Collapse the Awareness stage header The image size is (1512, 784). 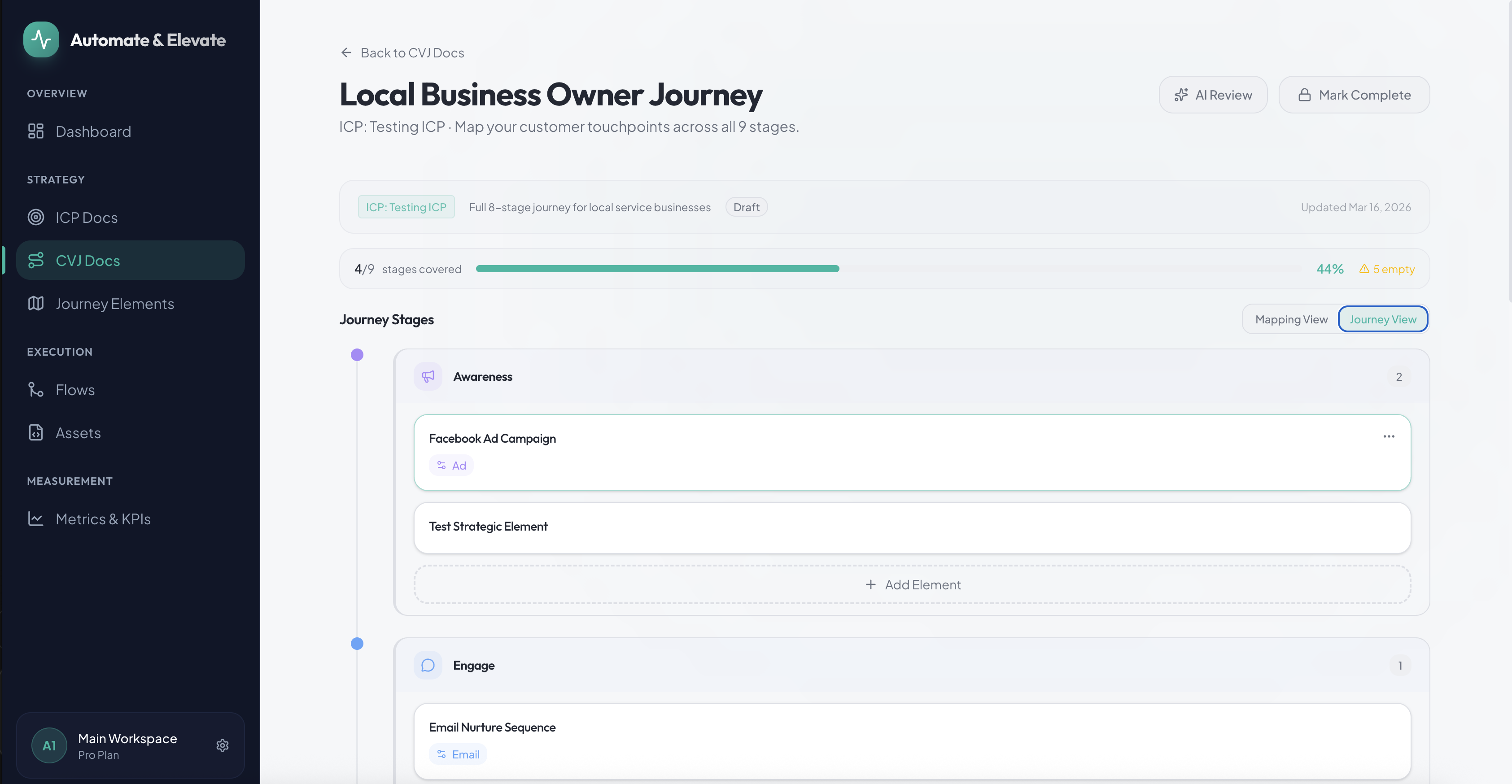912,377
